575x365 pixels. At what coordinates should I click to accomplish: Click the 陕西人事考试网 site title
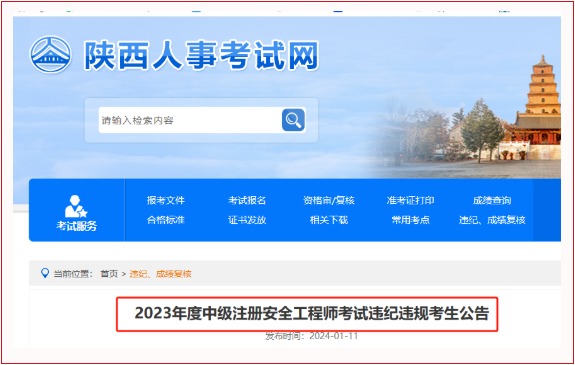201,55
